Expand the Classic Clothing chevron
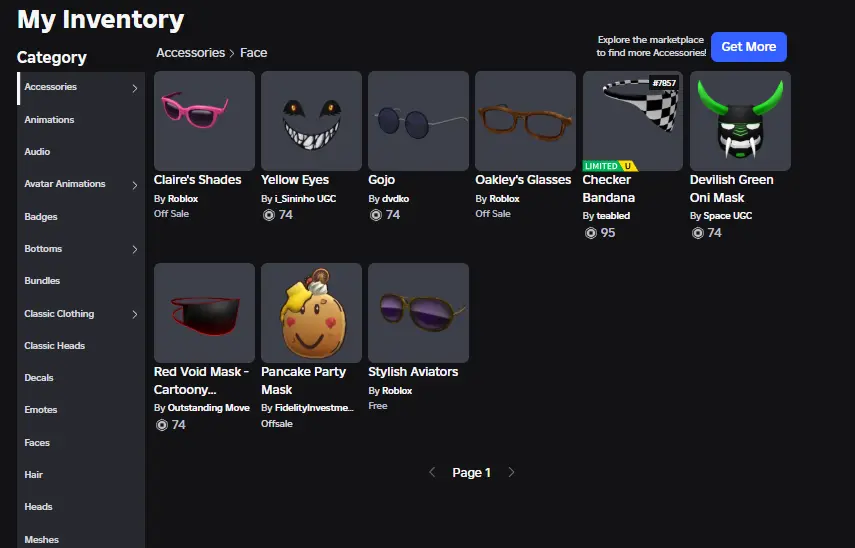The image size is (855, 548). point(135,315)
